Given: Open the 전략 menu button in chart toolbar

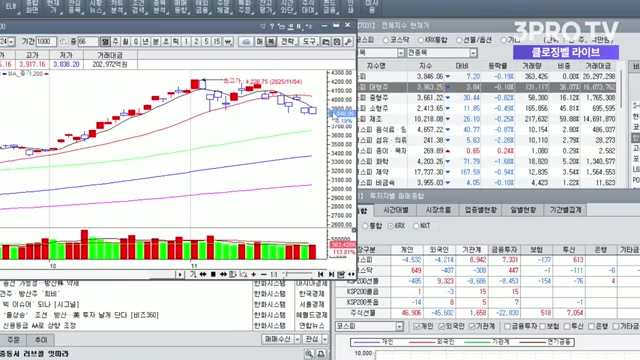Looking at the screenshot, I should (x=288, y=42).
